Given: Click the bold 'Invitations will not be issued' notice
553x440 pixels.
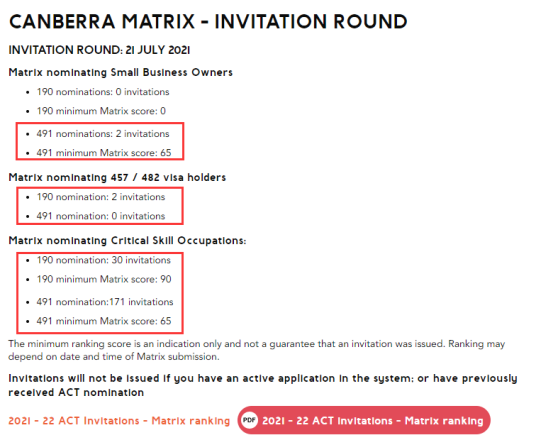Looking at the screenshot, I should click(x=263, y=385).
